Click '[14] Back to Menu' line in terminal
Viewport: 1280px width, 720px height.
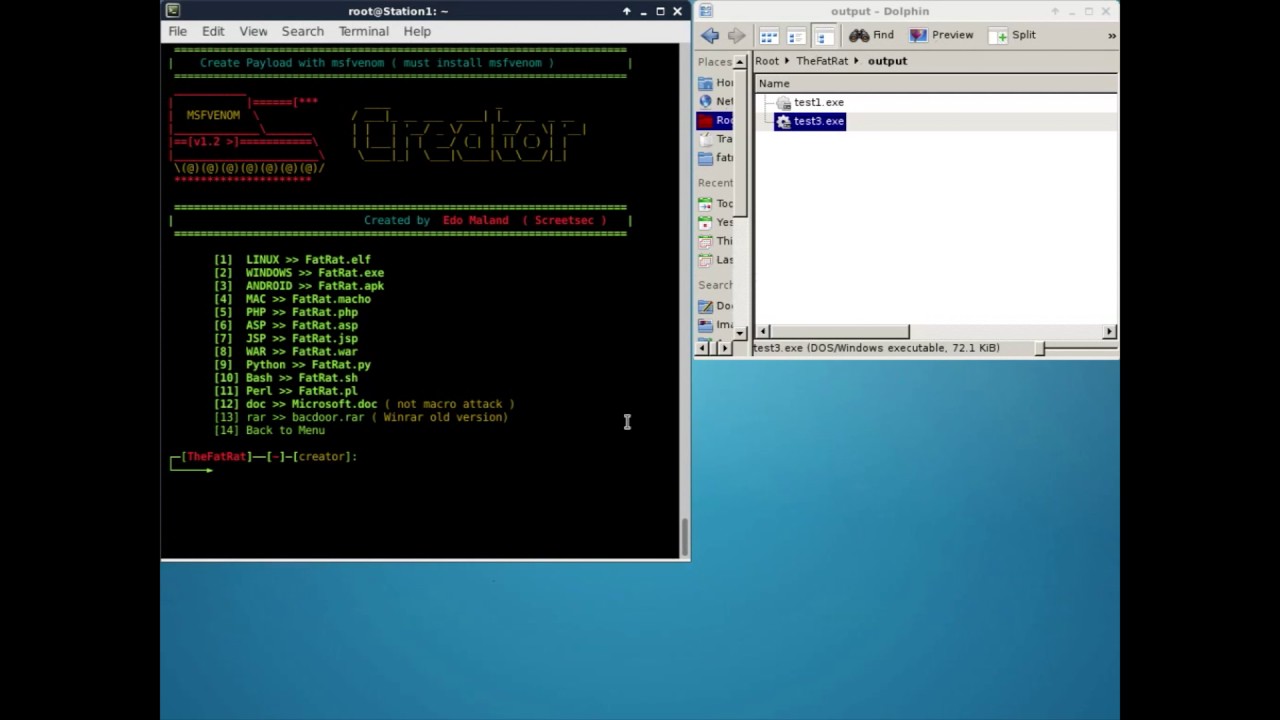point(269,430)
